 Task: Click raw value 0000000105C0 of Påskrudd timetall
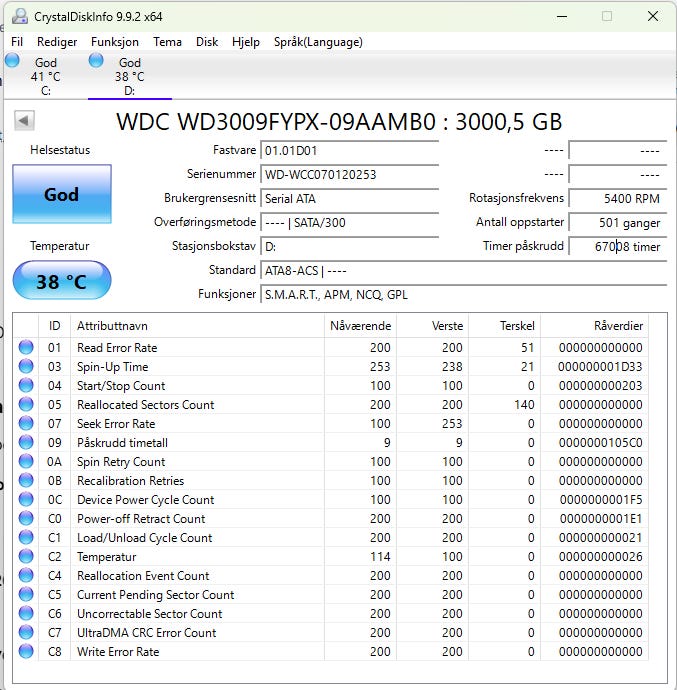point(600,443)
